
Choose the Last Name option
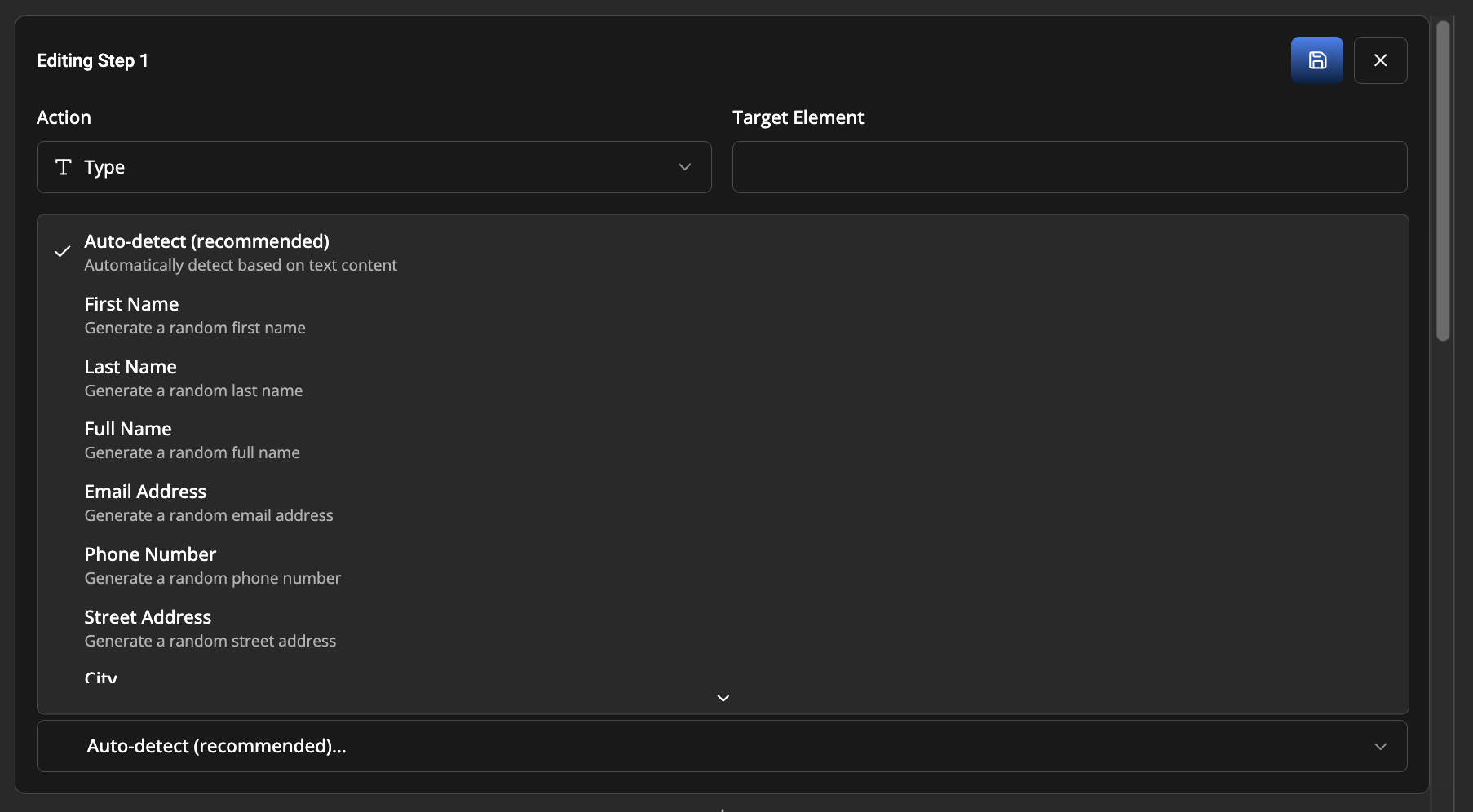(x=722, y=378)
